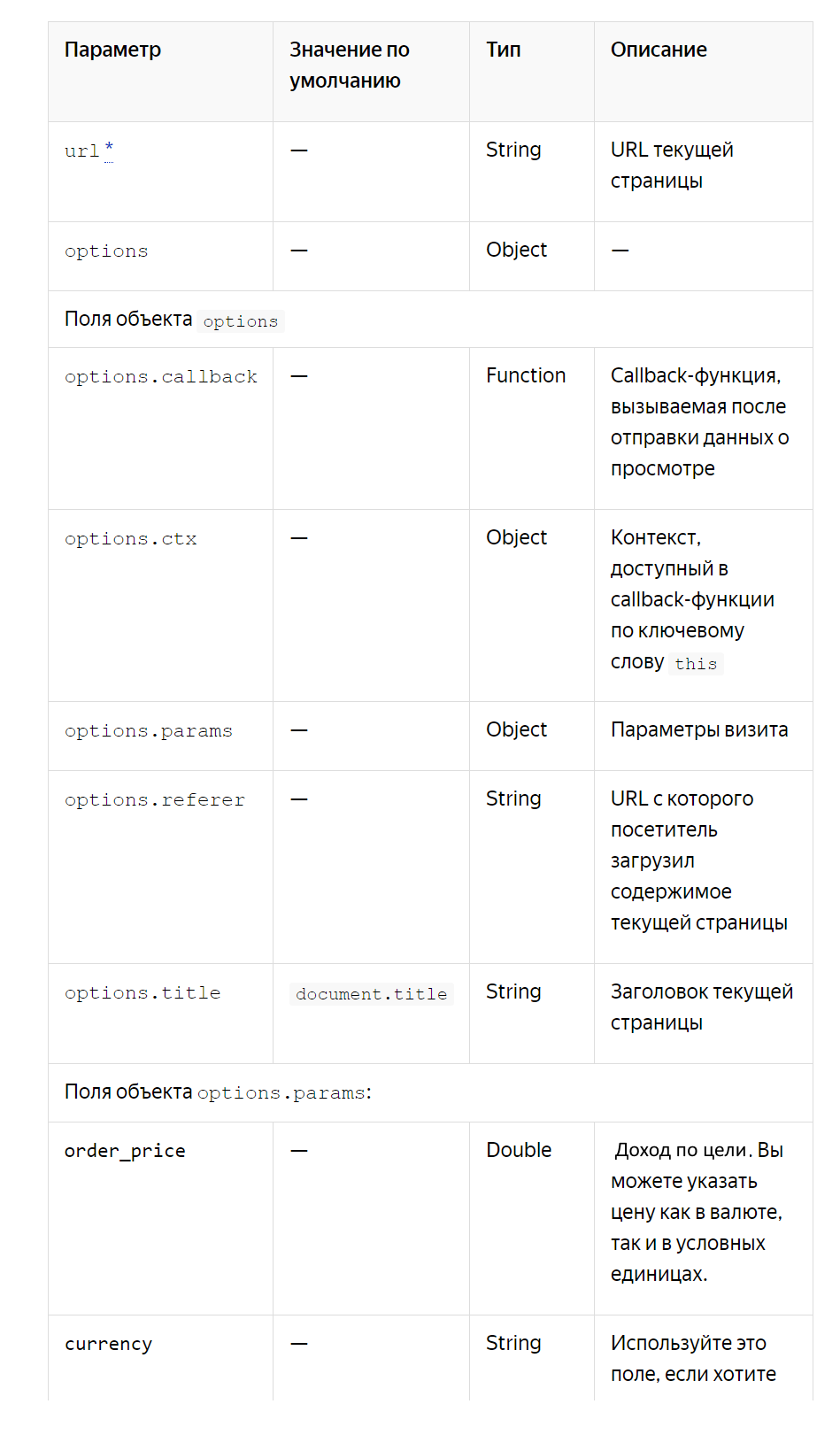The image size is (840, 1435).
Task: Select the options.referer parameter name
Action: [154, 800]
